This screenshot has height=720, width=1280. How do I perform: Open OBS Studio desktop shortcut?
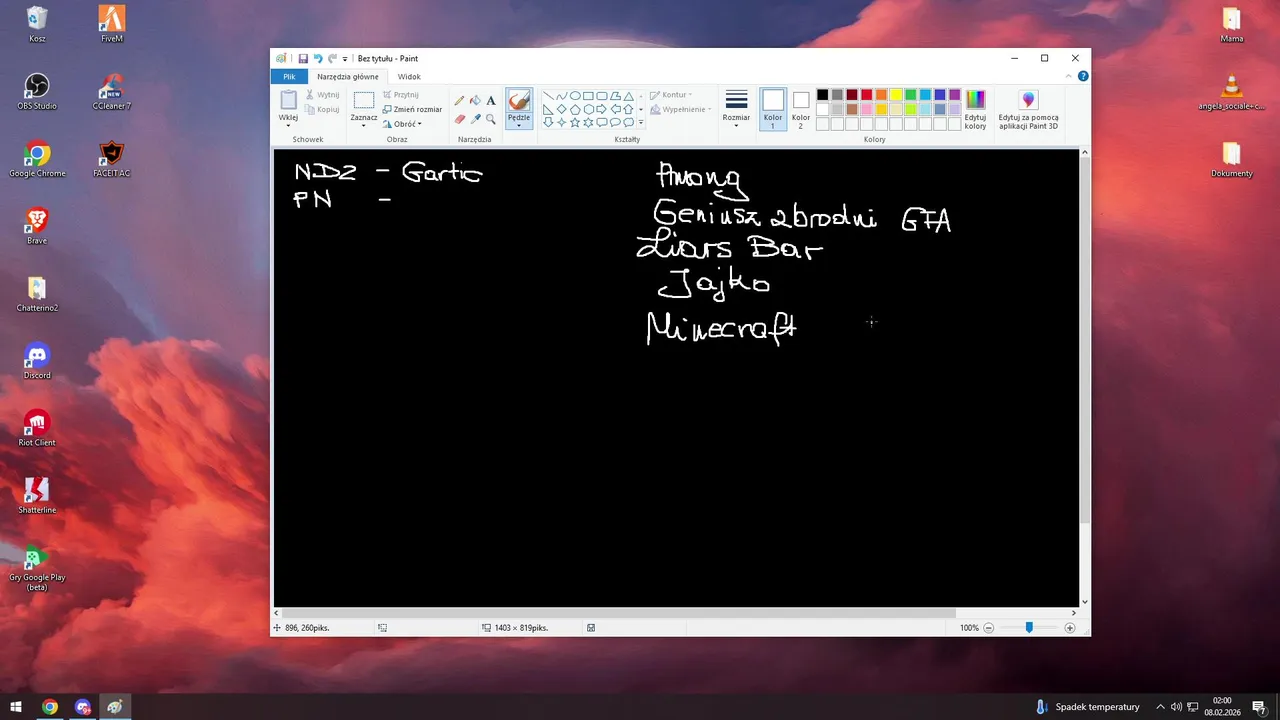37,92
